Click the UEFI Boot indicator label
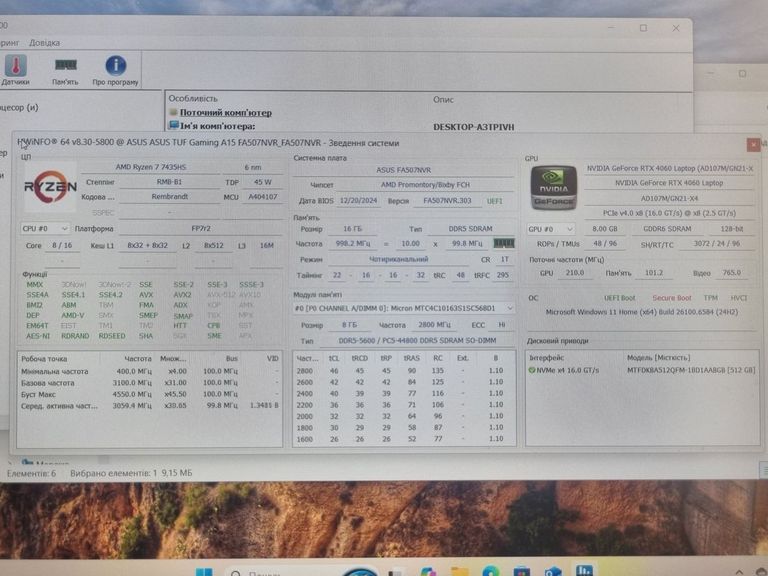 619,297
